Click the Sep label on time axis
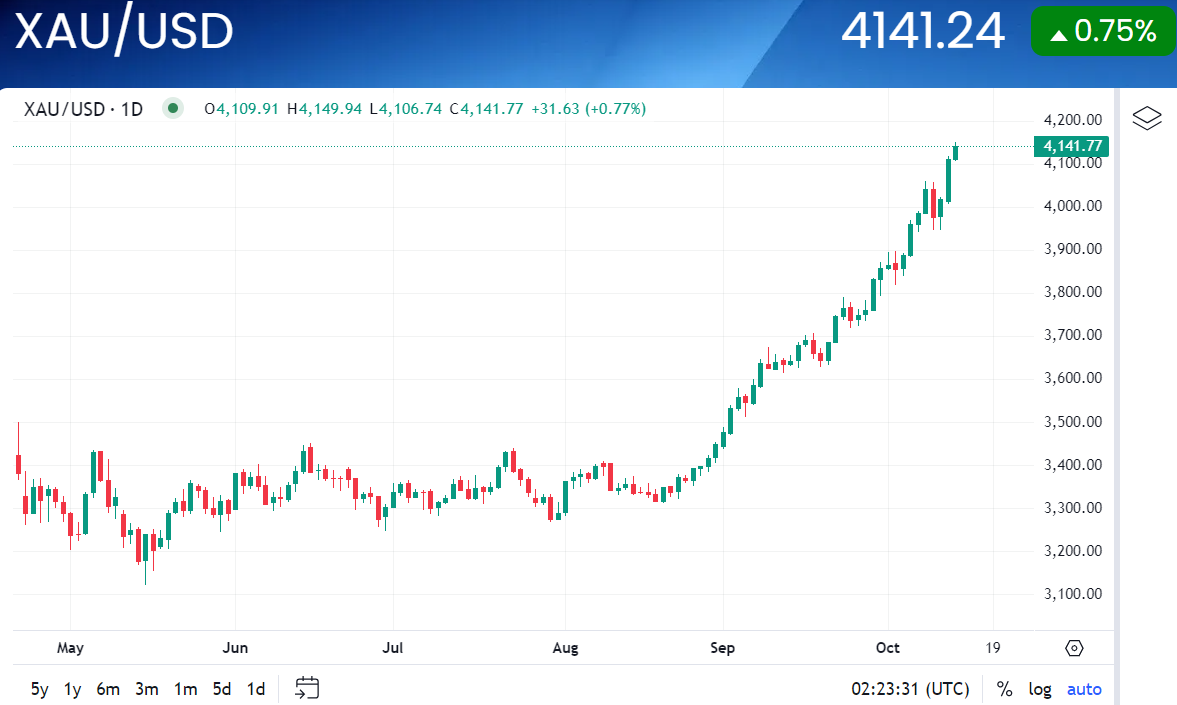This screenshot has height=705, width=1177. tap(722, 648)
